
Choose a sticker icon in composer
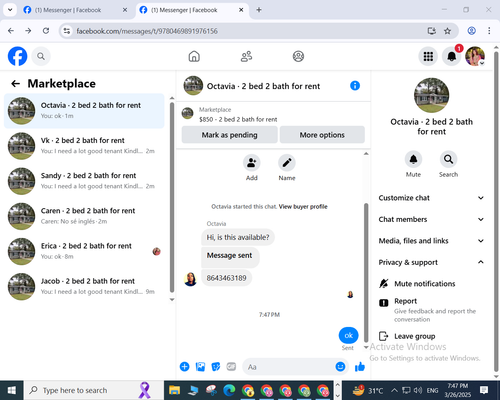click(216, 367)
